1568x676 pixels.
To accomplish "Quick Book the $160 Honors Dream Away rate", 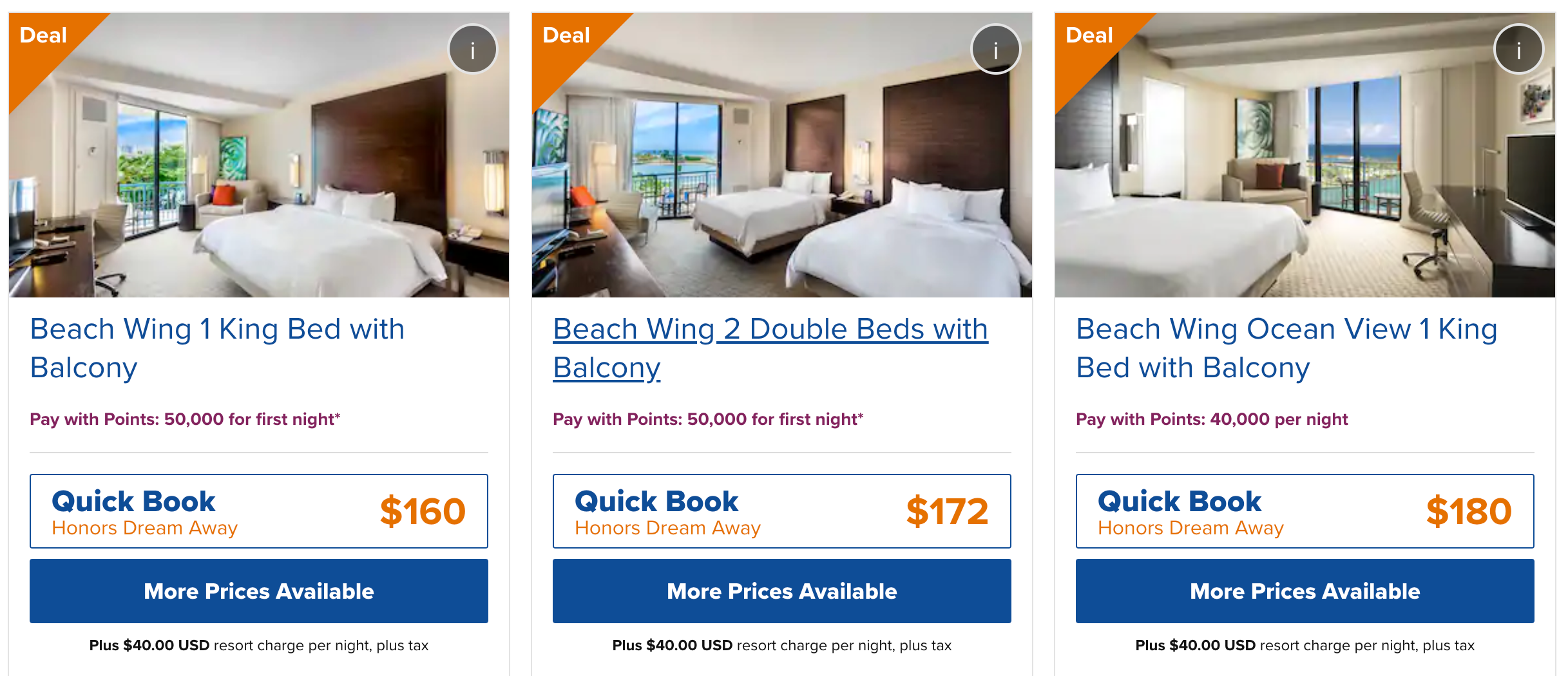I will [259, 511].
